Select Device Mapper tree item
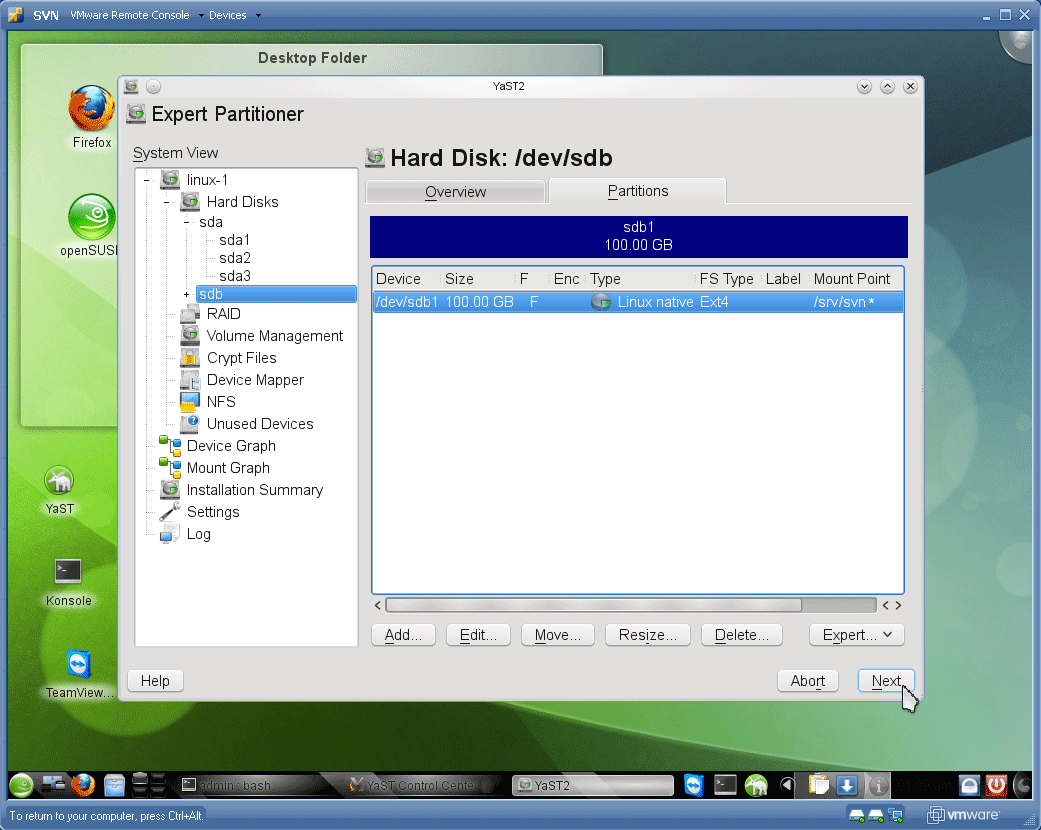This screenshot has height=830, width=1041. point(255,379)
